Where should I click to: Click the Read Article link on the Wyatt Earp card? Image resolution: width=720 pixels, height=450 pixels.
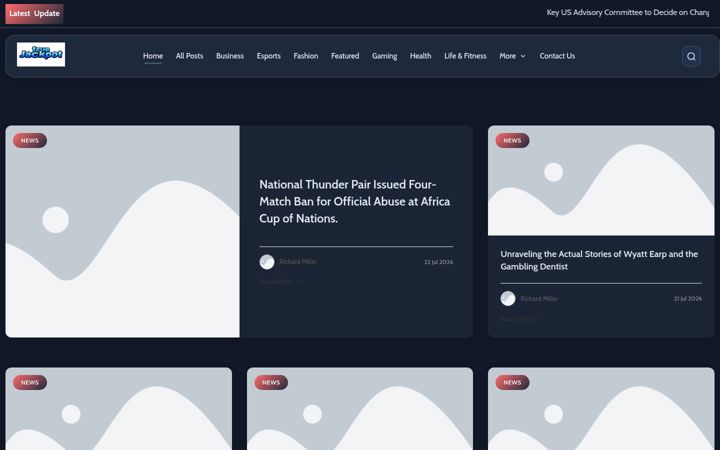[x=522, y=319]
